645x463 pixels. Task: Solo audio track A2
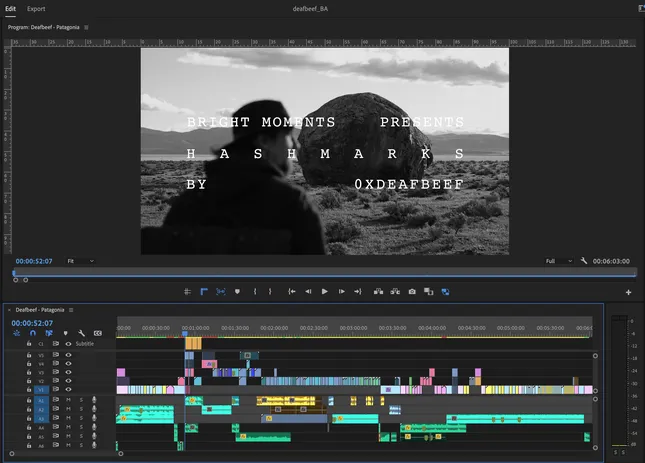[81, 409]
